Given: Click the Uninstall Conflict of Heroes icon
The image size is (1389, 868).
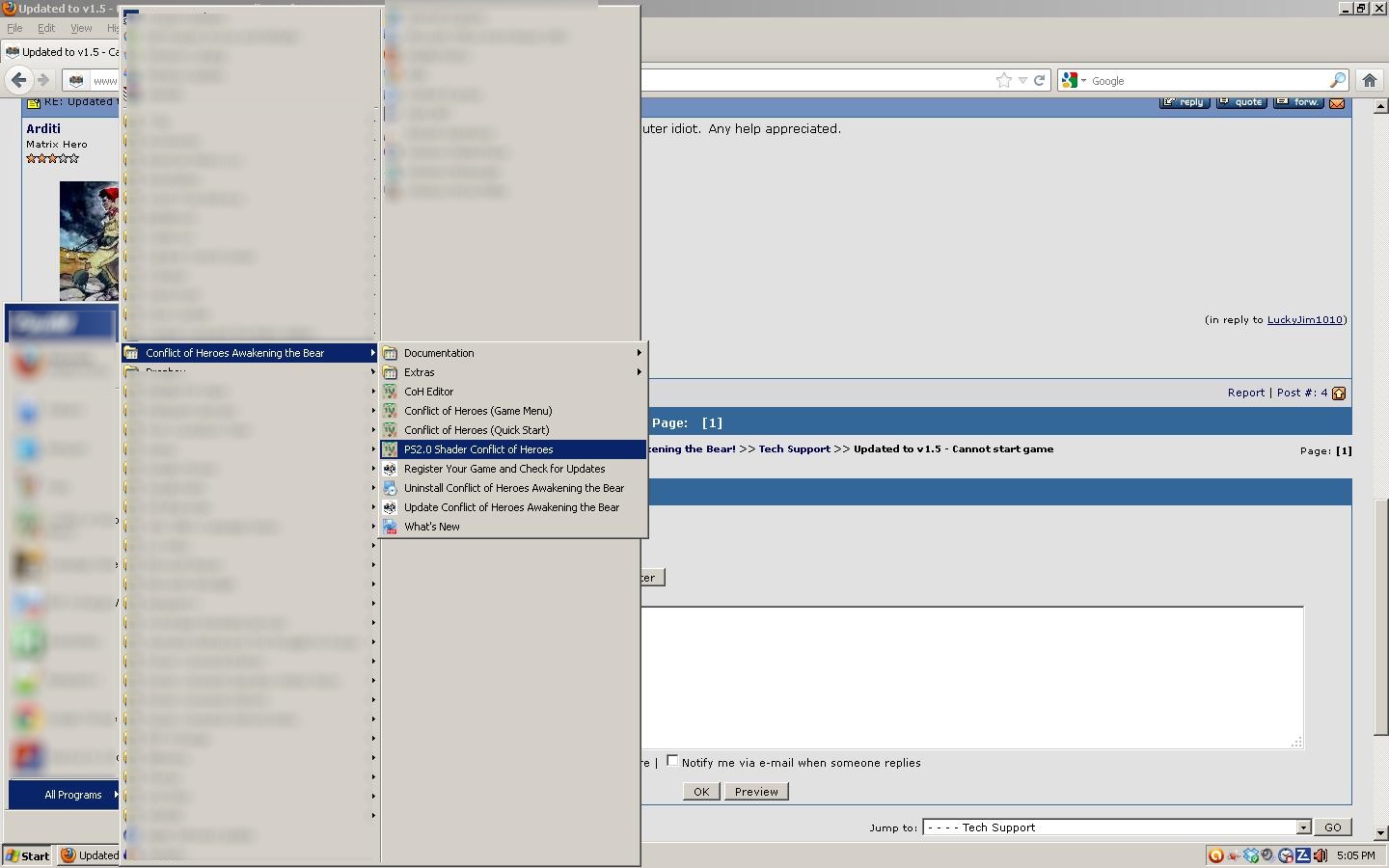Looking at the screenshot, I should coord(391,488).
